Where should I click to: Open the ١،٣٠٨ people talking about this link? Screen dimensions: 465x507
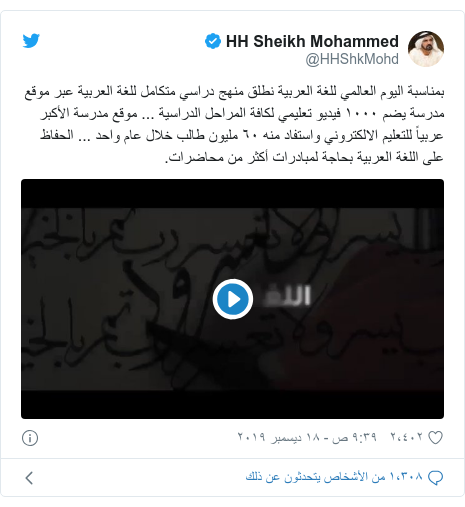[334, 477]
